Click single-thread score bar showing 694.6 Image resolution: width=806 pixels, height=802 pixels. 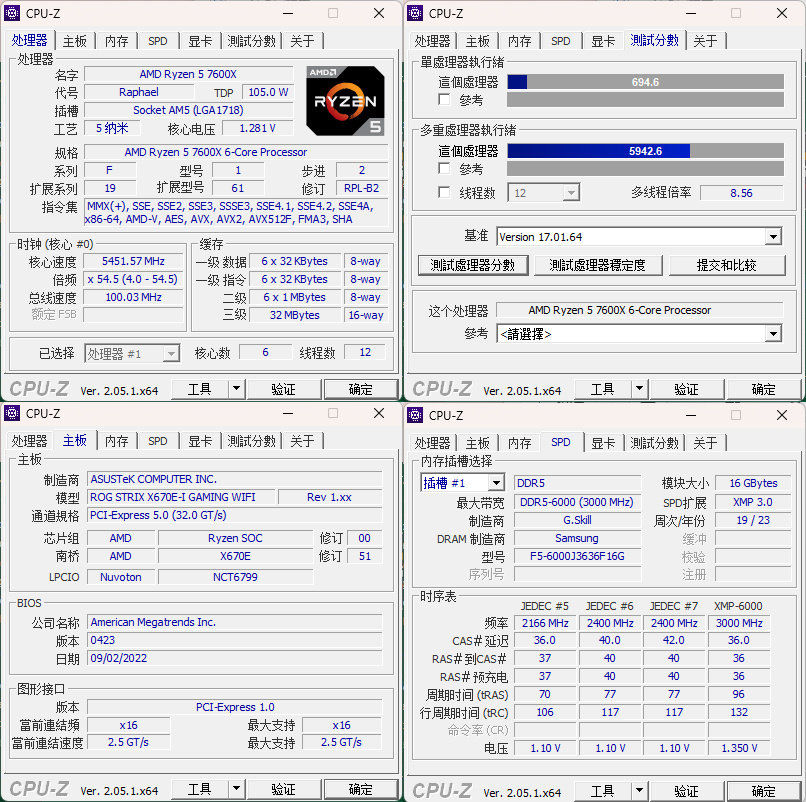[x=646, y=82]
